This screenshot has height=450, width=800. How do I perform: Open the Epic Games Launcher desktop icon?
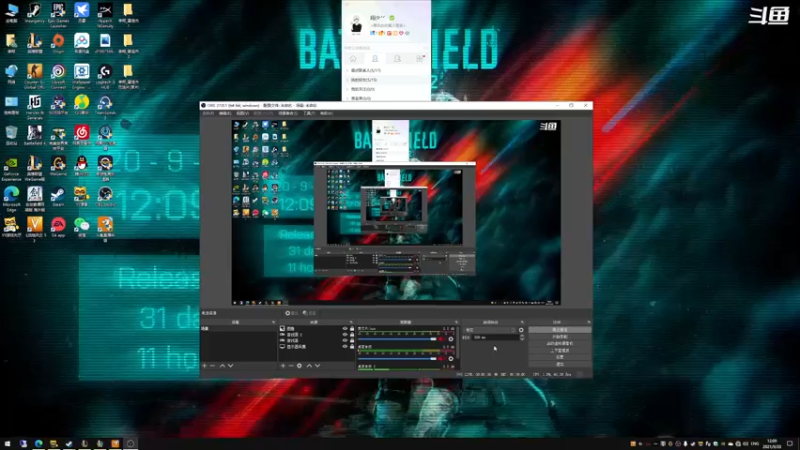tap(58, 13)
